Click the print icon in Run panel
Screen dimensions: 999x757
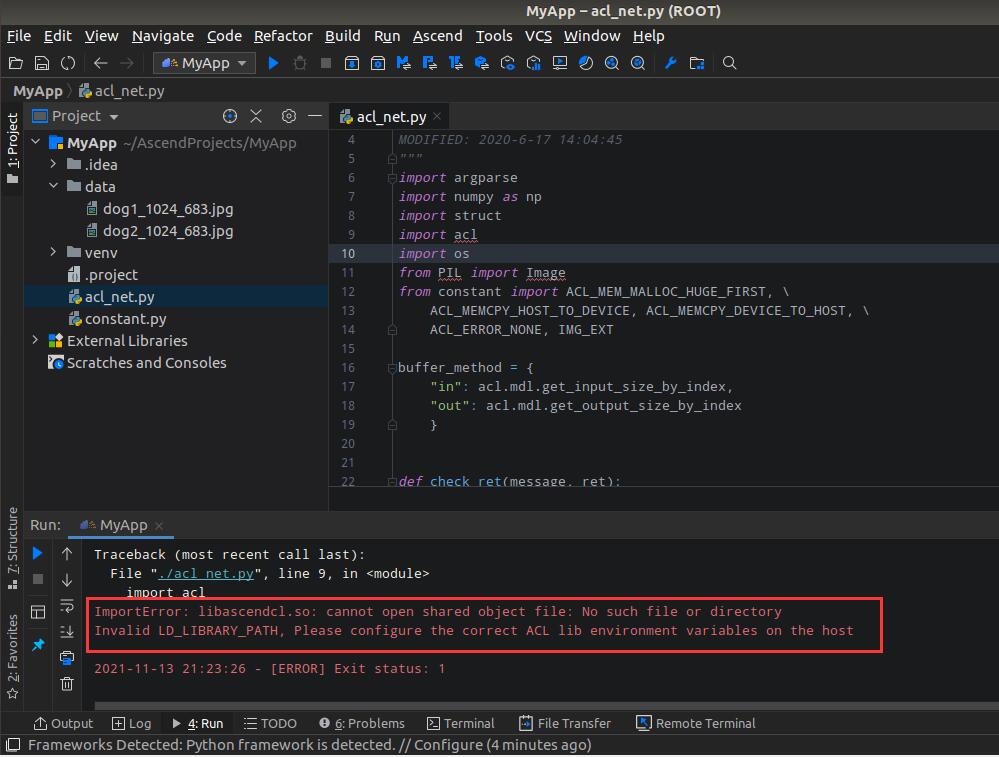coord(67,658)
